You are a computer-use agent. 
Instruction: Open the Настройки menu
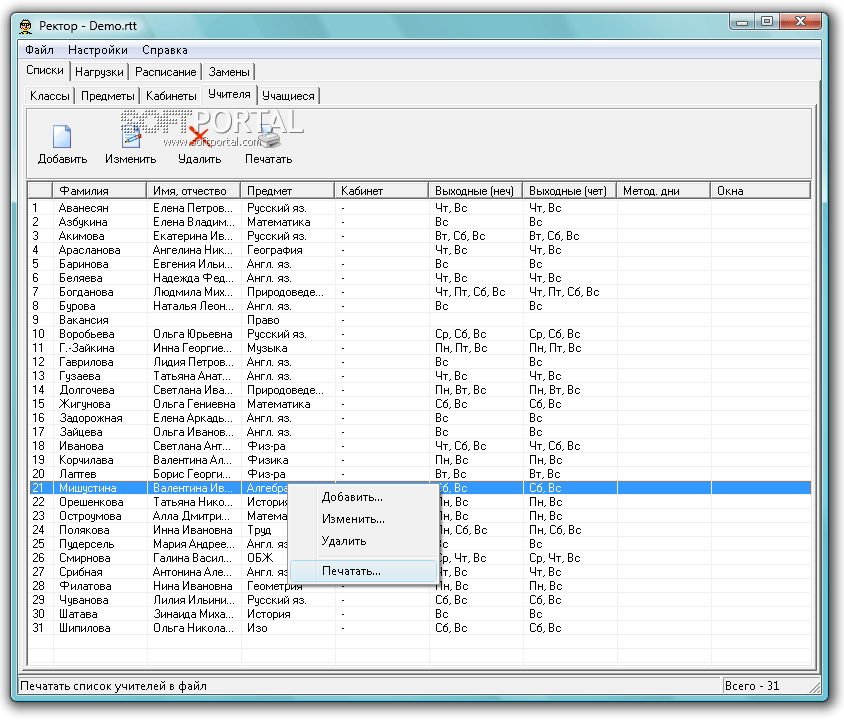(x=98, y=50)
